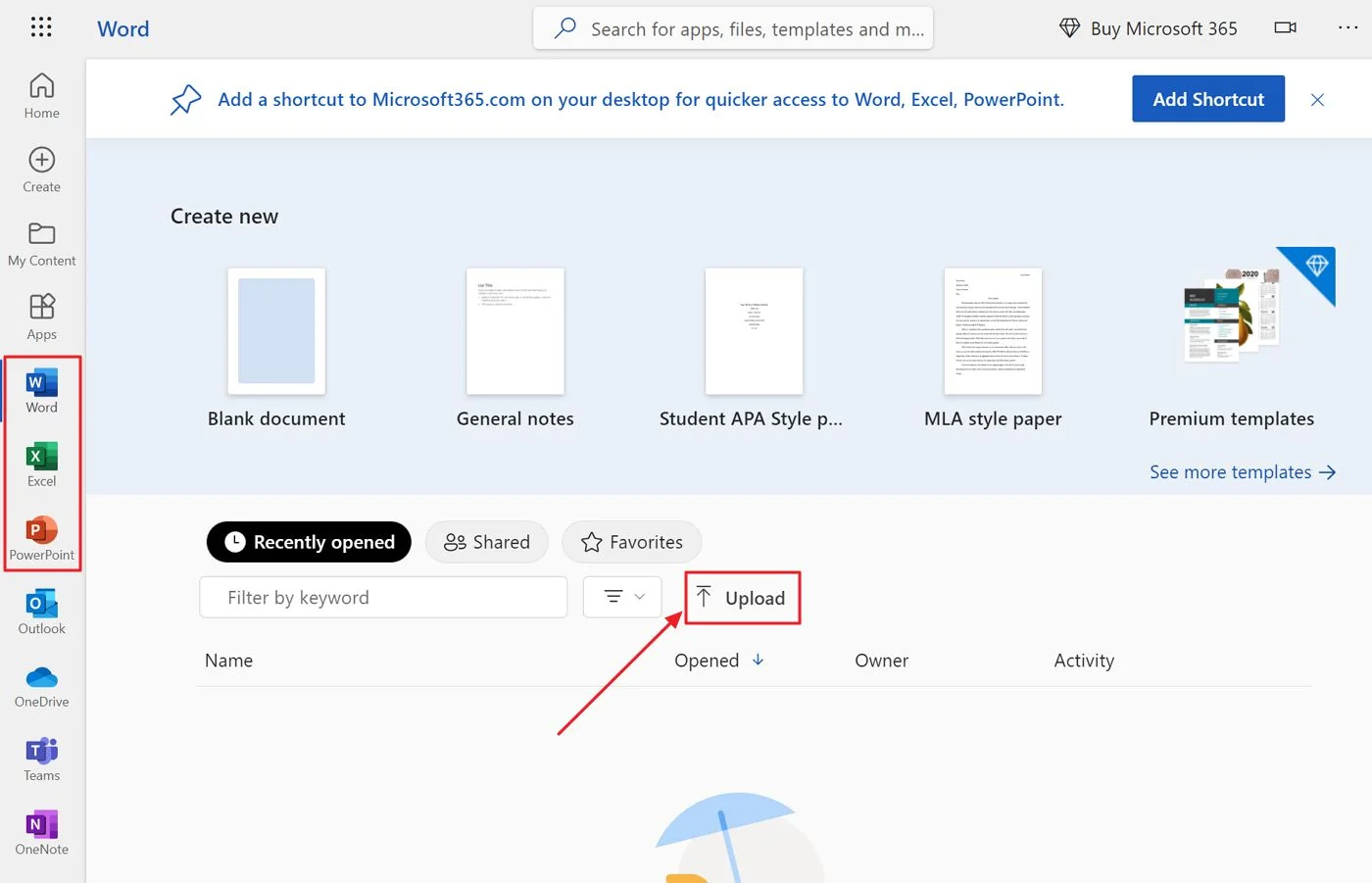
Task: Open the Student APA Style paper template
Action: coord(752,348)
